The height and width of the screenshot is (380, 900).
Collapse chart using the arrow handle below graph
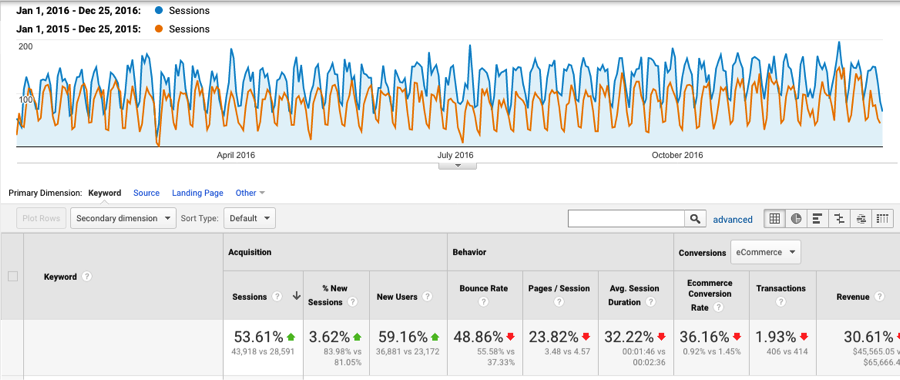[457, 166]
